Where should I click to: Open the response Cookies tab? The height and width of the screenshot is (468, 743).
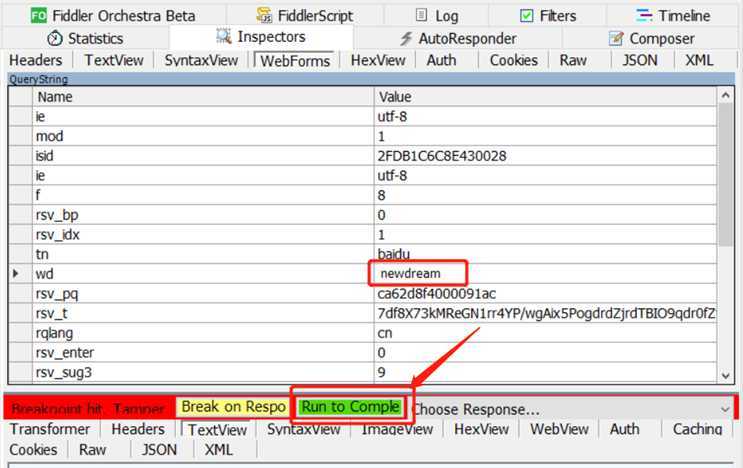click(33, 450)
